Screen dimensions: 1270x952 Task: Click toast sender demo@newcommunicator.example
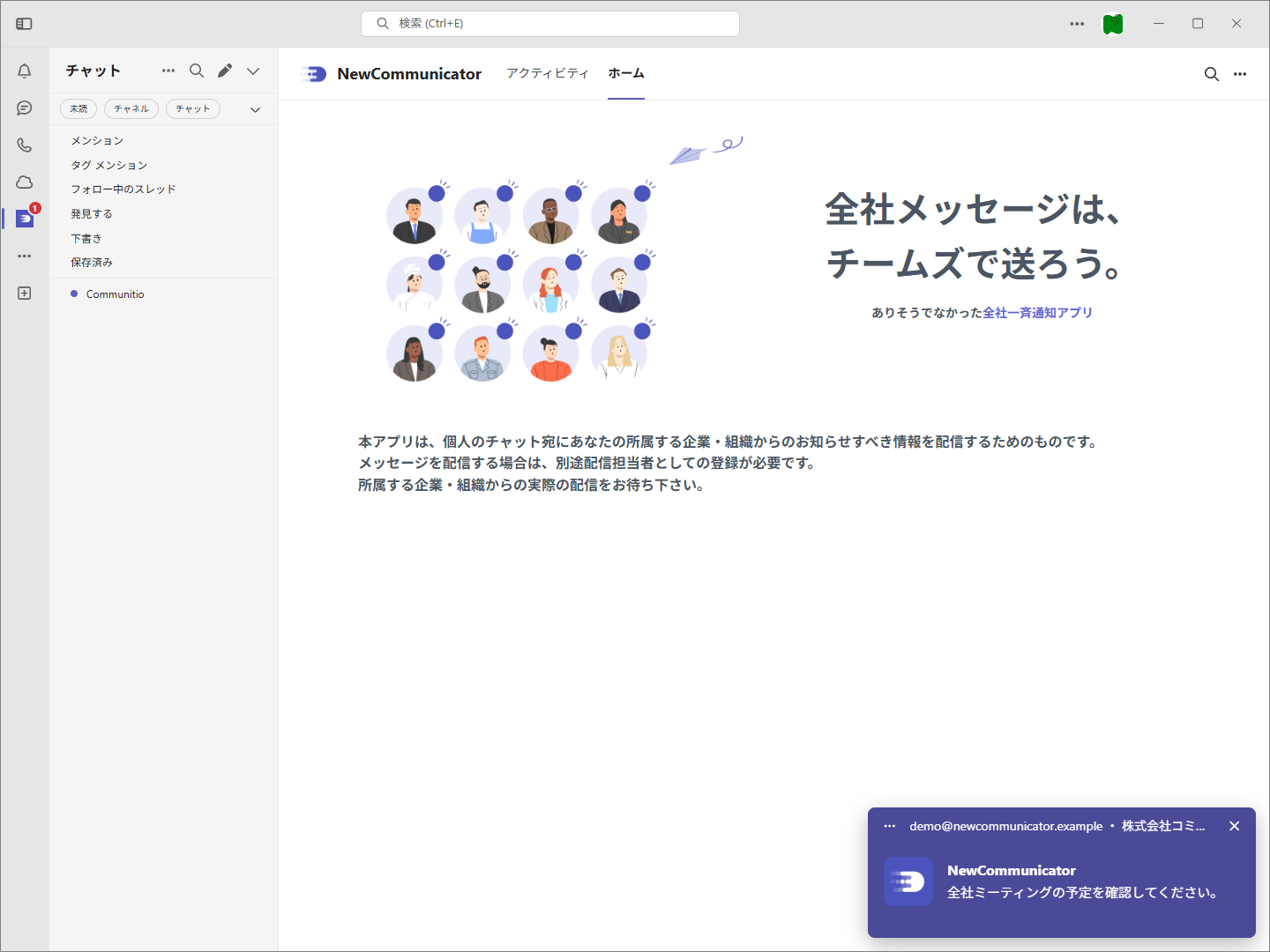[1006, 826]
